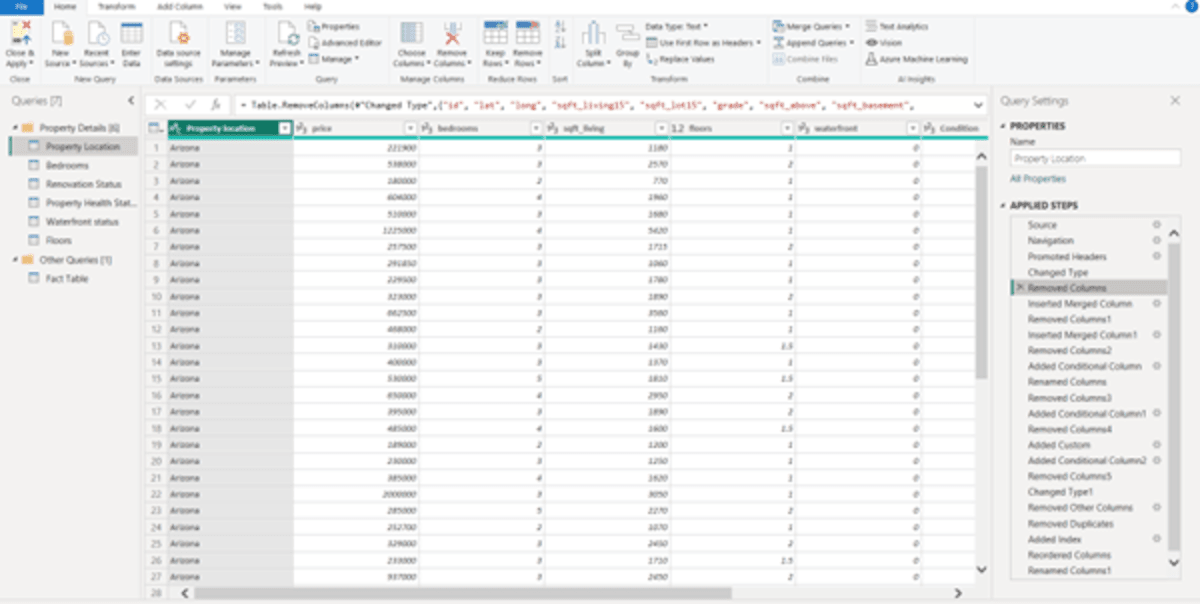Screen dimensions: 1200x604
Task: Click the Remove Columns ribbon icon
Action: tap(452, 33)
